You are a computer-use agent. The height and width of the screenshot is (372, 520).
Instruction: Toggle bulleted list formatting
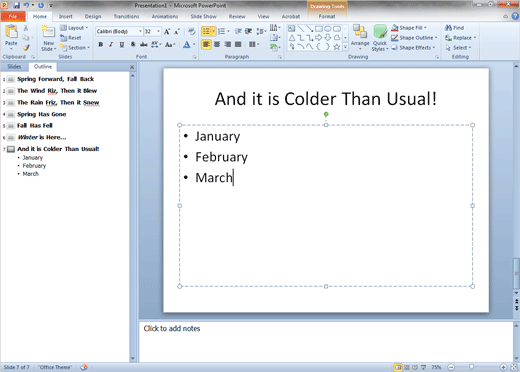click(206, 31)
